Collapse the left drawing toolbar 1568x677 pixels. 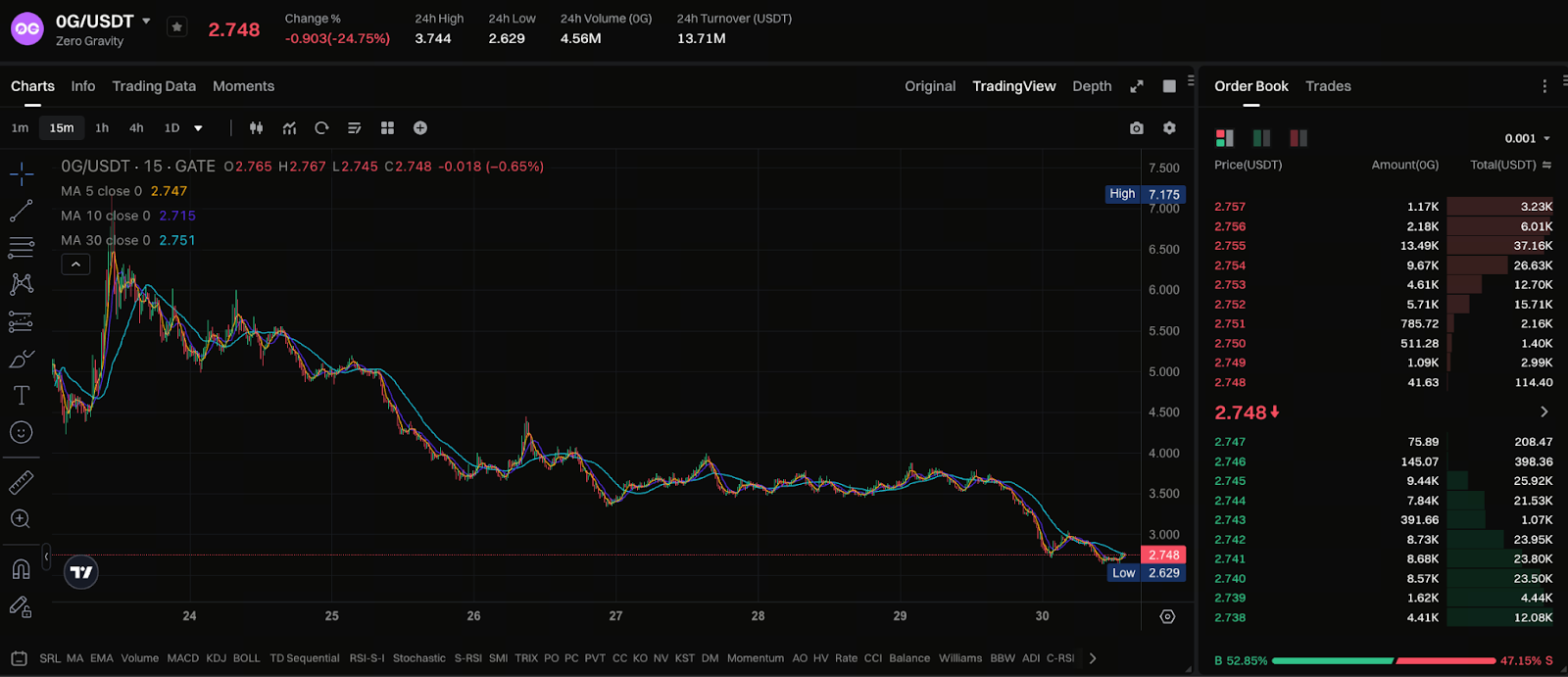pyautogui.click(x=46, y=556)
